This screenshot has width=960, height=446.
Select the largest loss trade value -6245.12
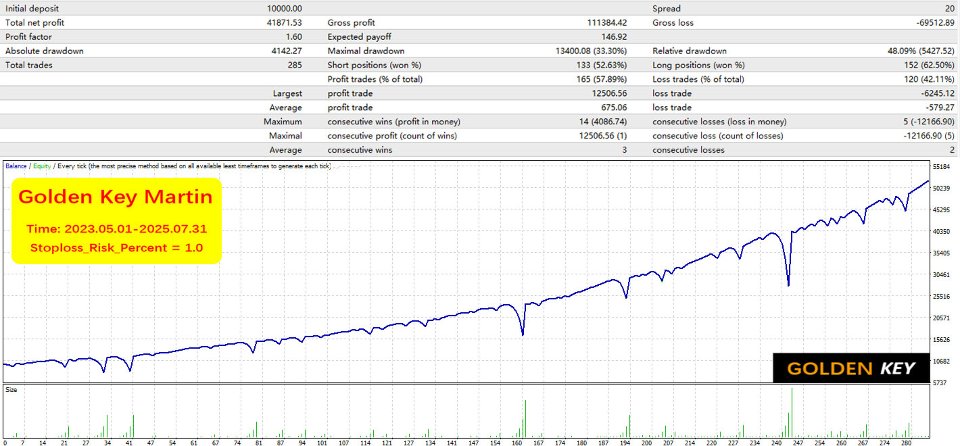coord(937,93)
